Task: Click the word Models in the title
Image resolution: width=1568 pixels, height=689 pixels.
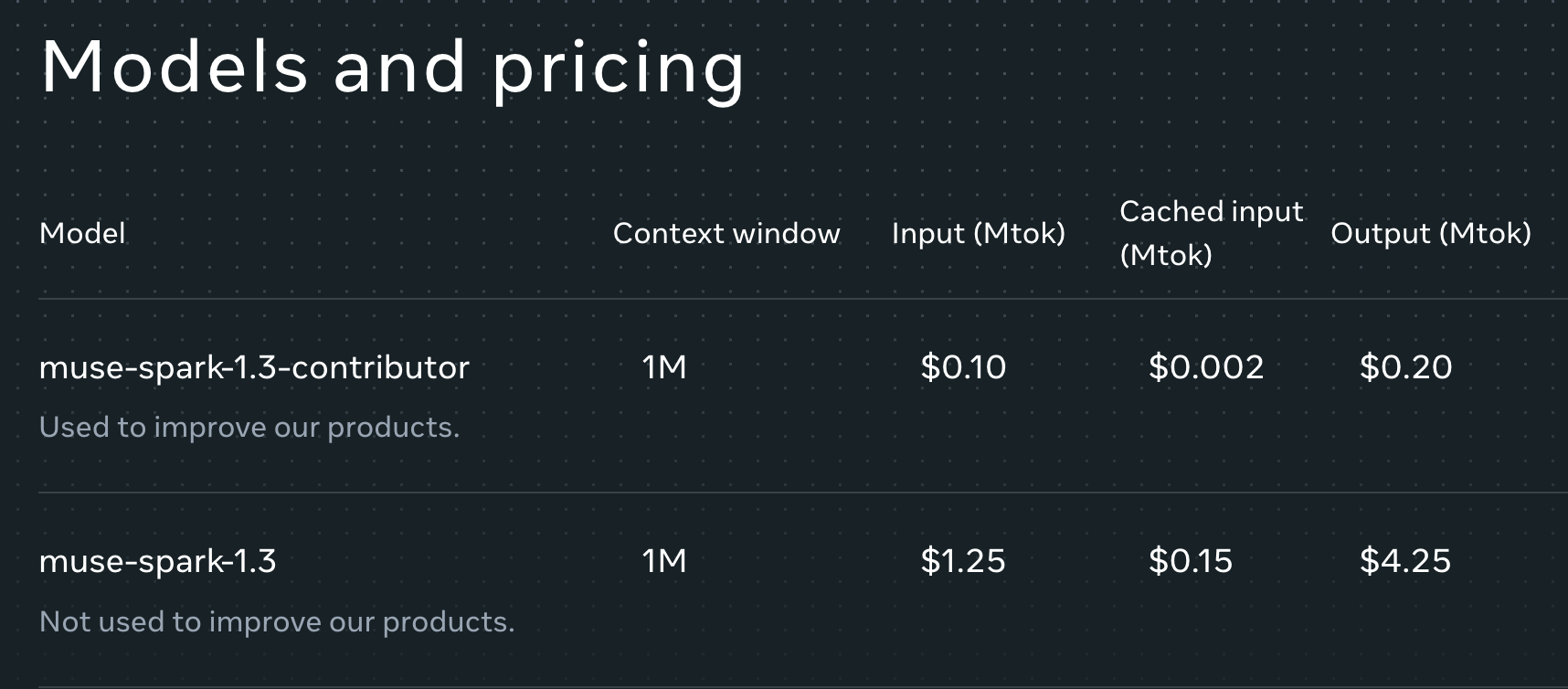Action: [175, 66]
